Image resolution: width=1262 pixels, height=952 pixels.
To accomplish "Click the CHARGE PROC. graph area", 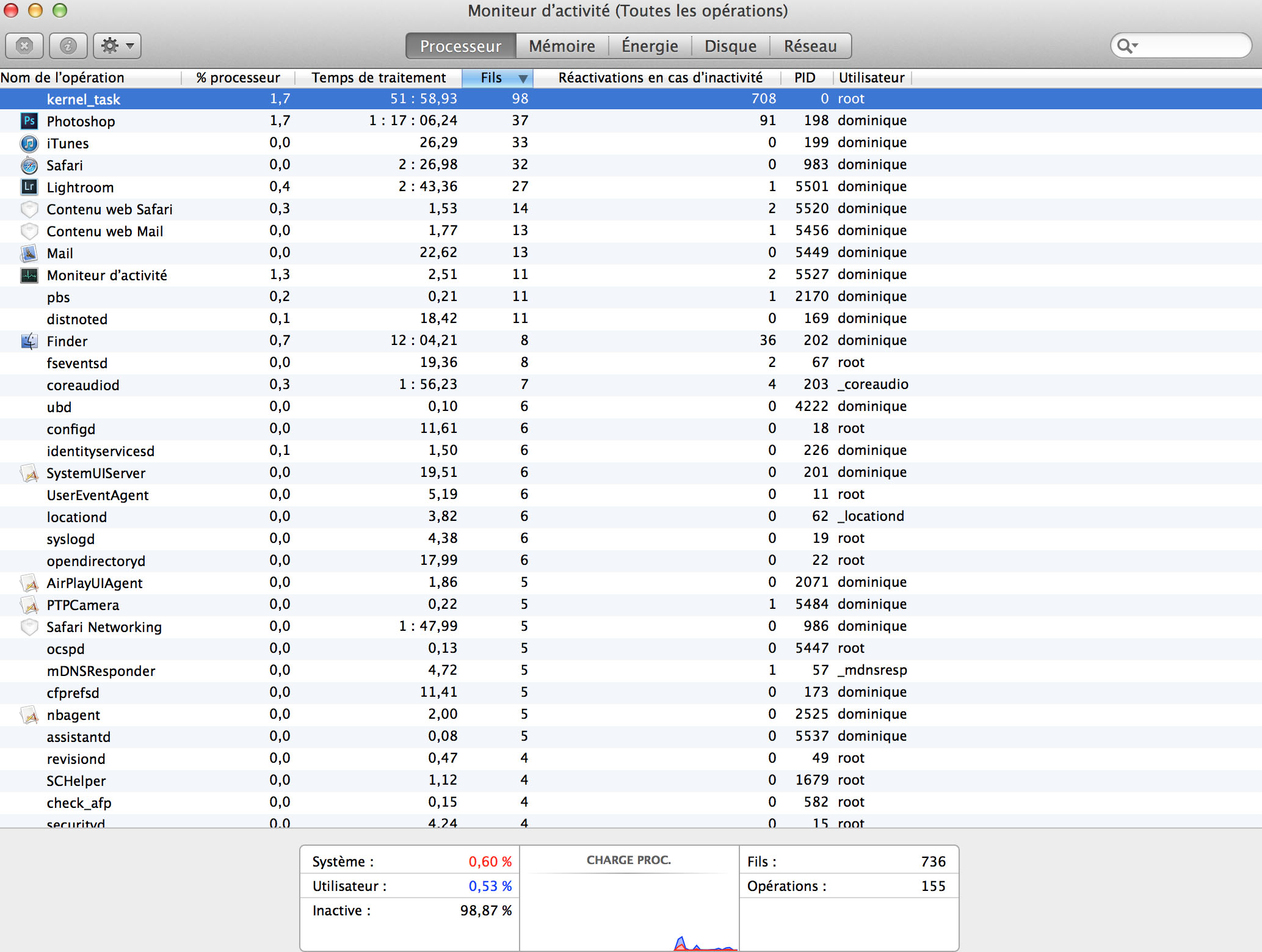I will click(x=629, y=898).
